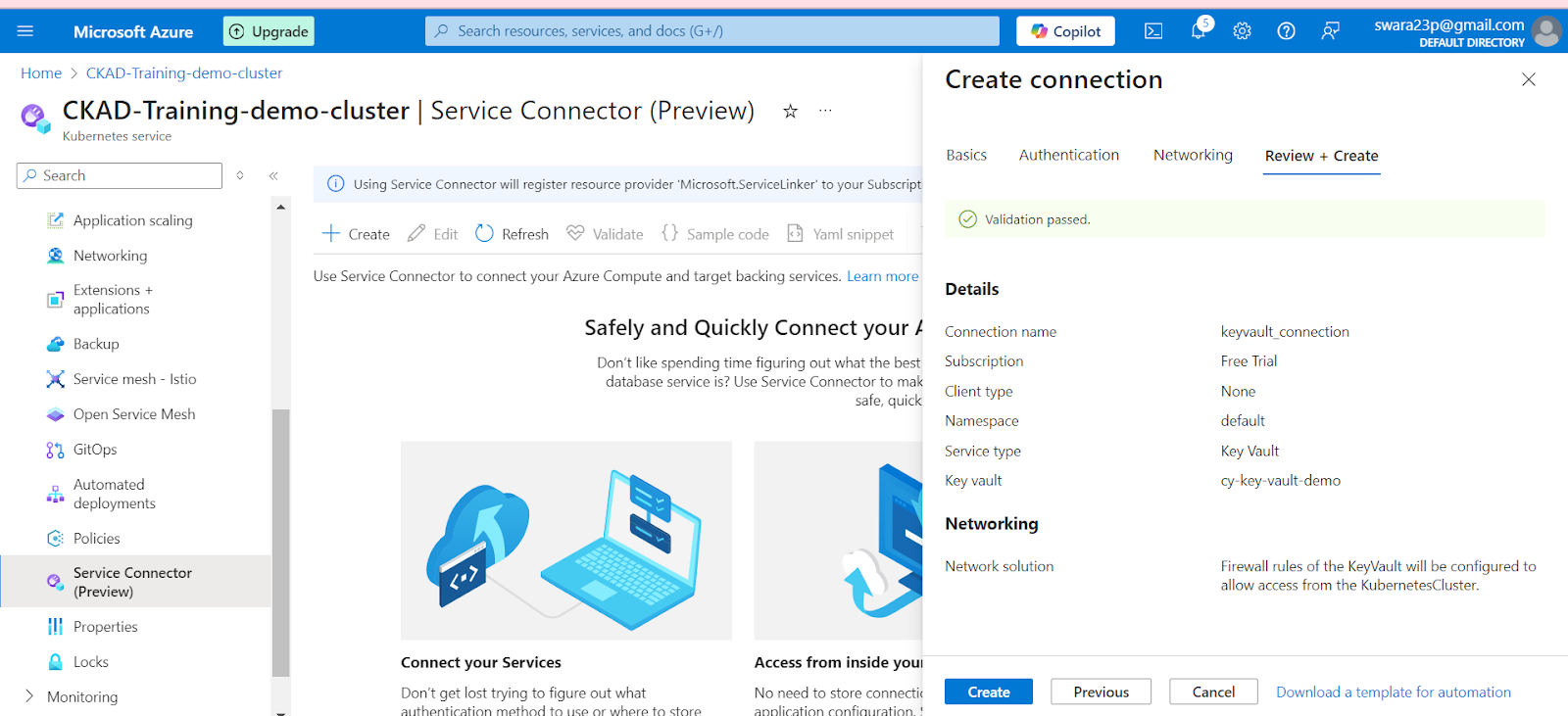Open the more options ellipsis beside title

[x=825, y=111]
